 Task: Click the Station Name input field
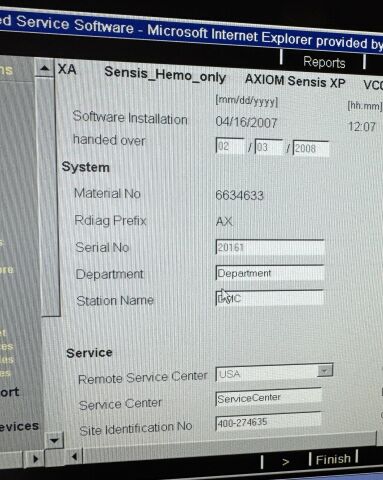pos(270,298)
